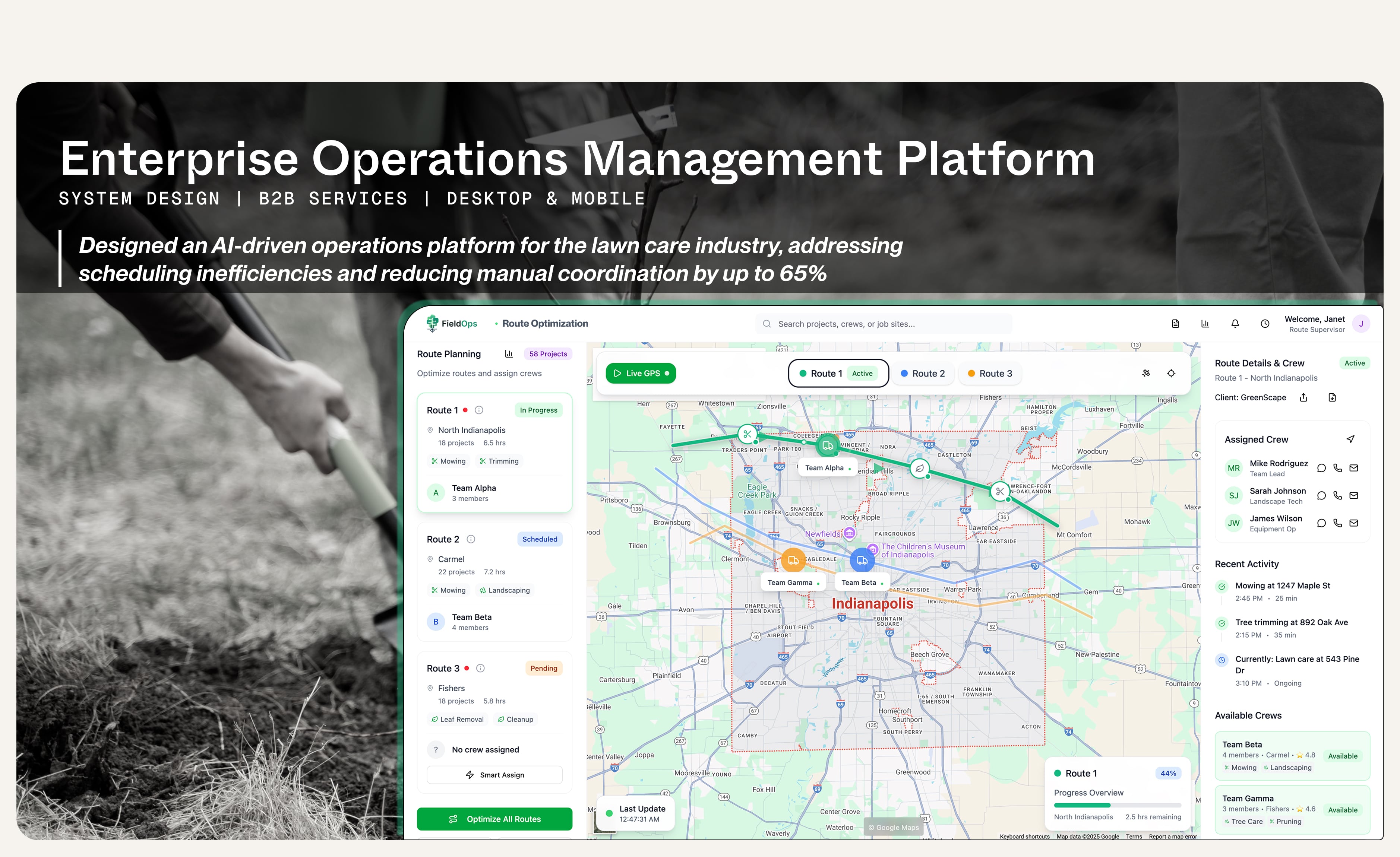Click Team Alpha truck marker on map
The width and height of the screenshot is (1400, 857).
click(x=828, y=446)
